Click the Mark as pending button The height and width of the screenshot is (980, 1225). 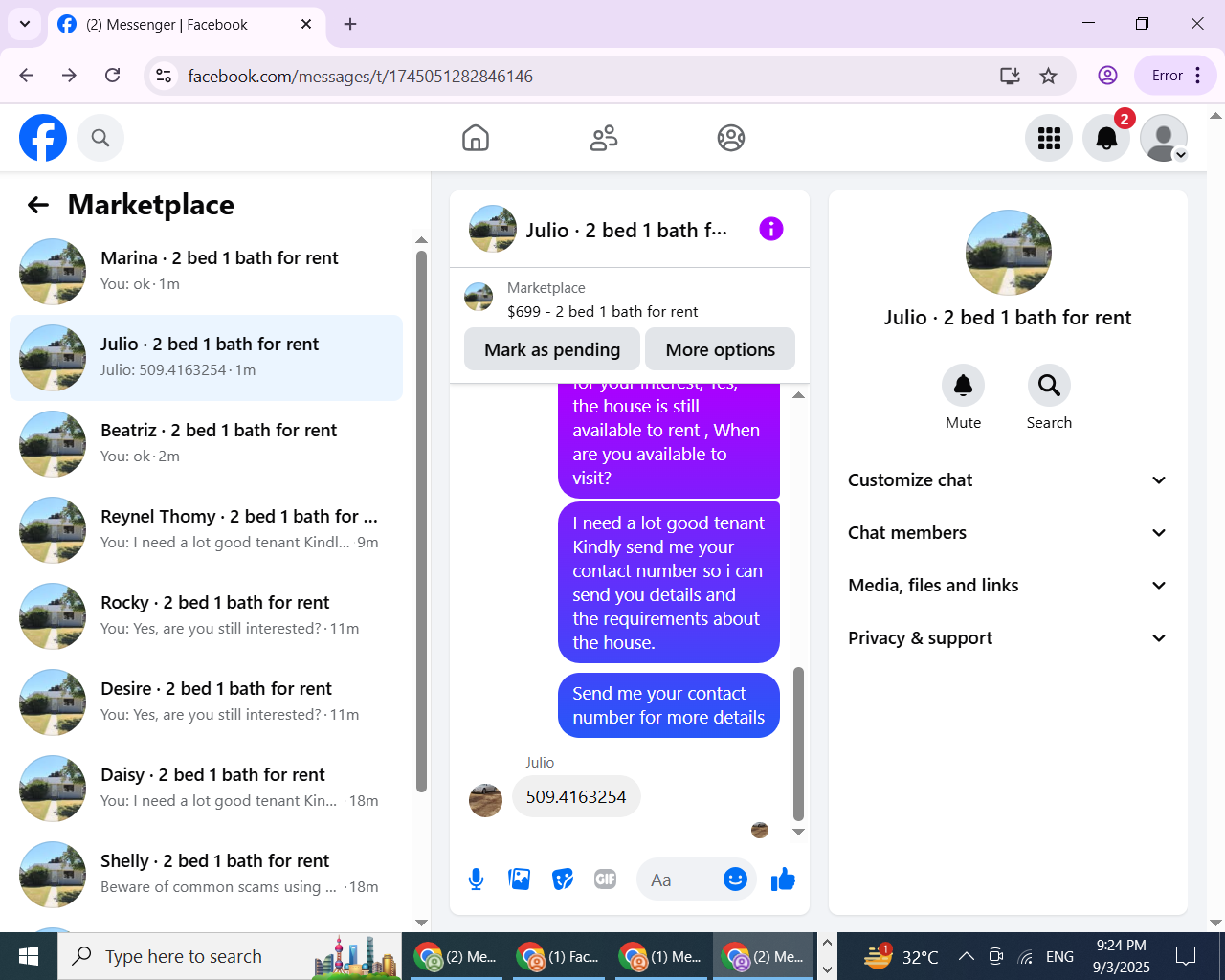[552, 349]
